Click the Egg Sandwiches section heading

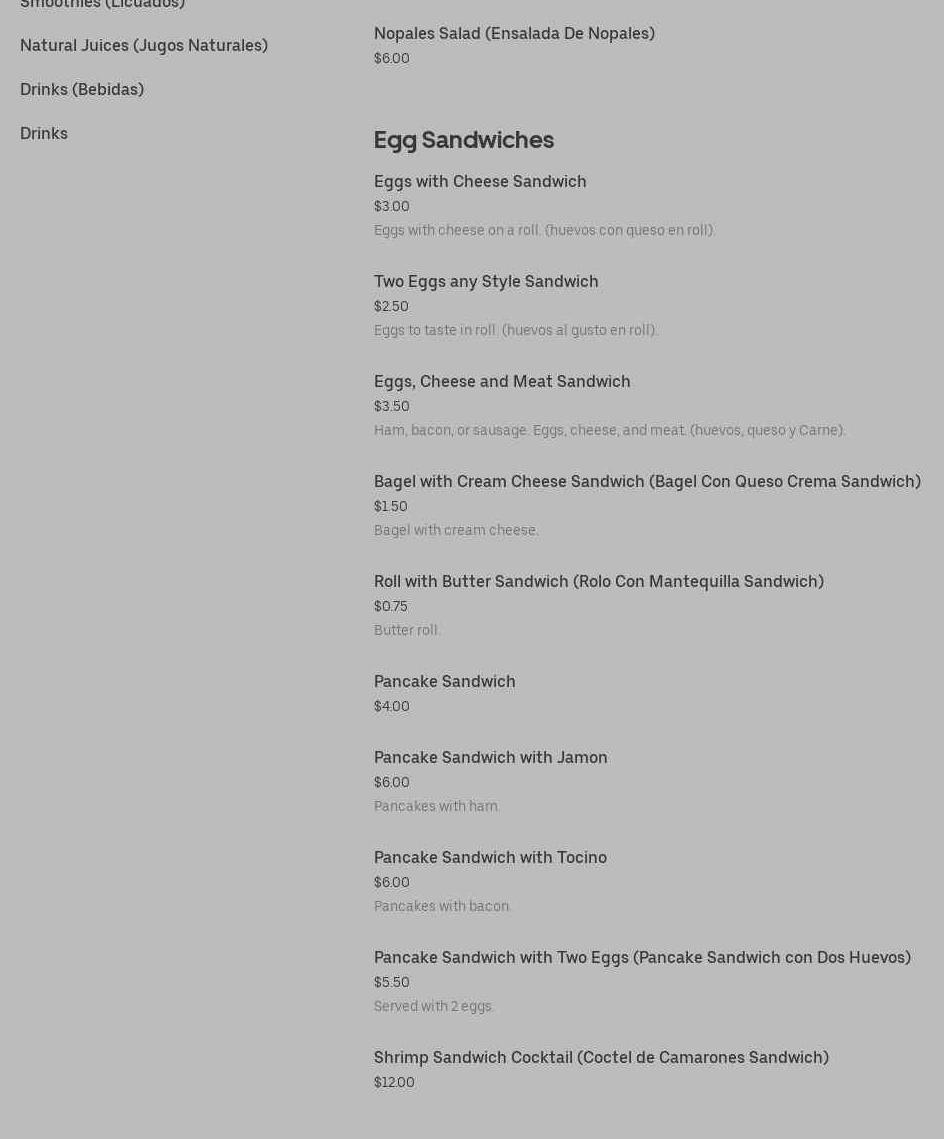[463, 140]
